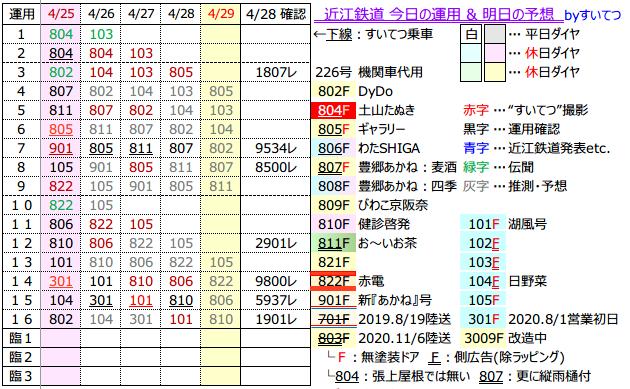Screen dimensions: 630x389
Task: Click the 103F cell
Action: 483,262
